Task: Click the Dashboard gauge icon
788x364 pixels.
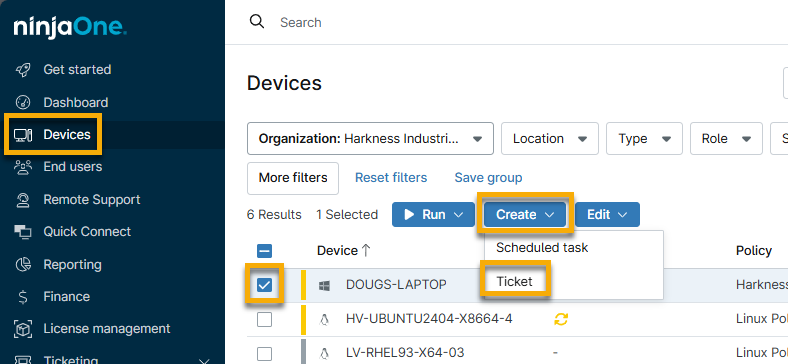Action: point(23,103)
